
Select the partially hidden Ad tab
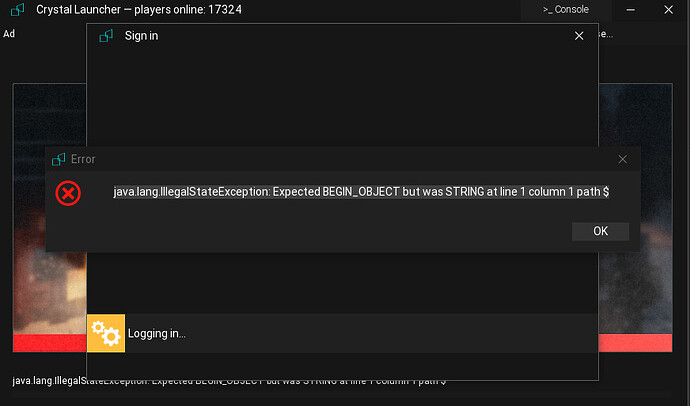coord(9,33)
